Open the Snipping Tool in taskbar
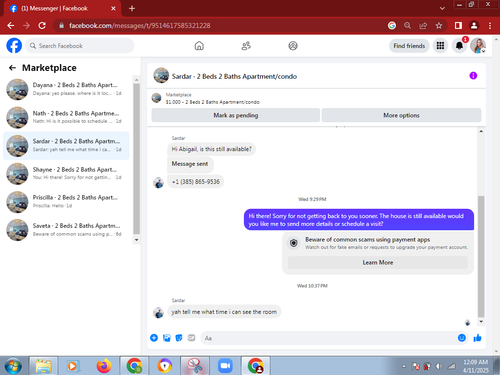 point(195,366)
